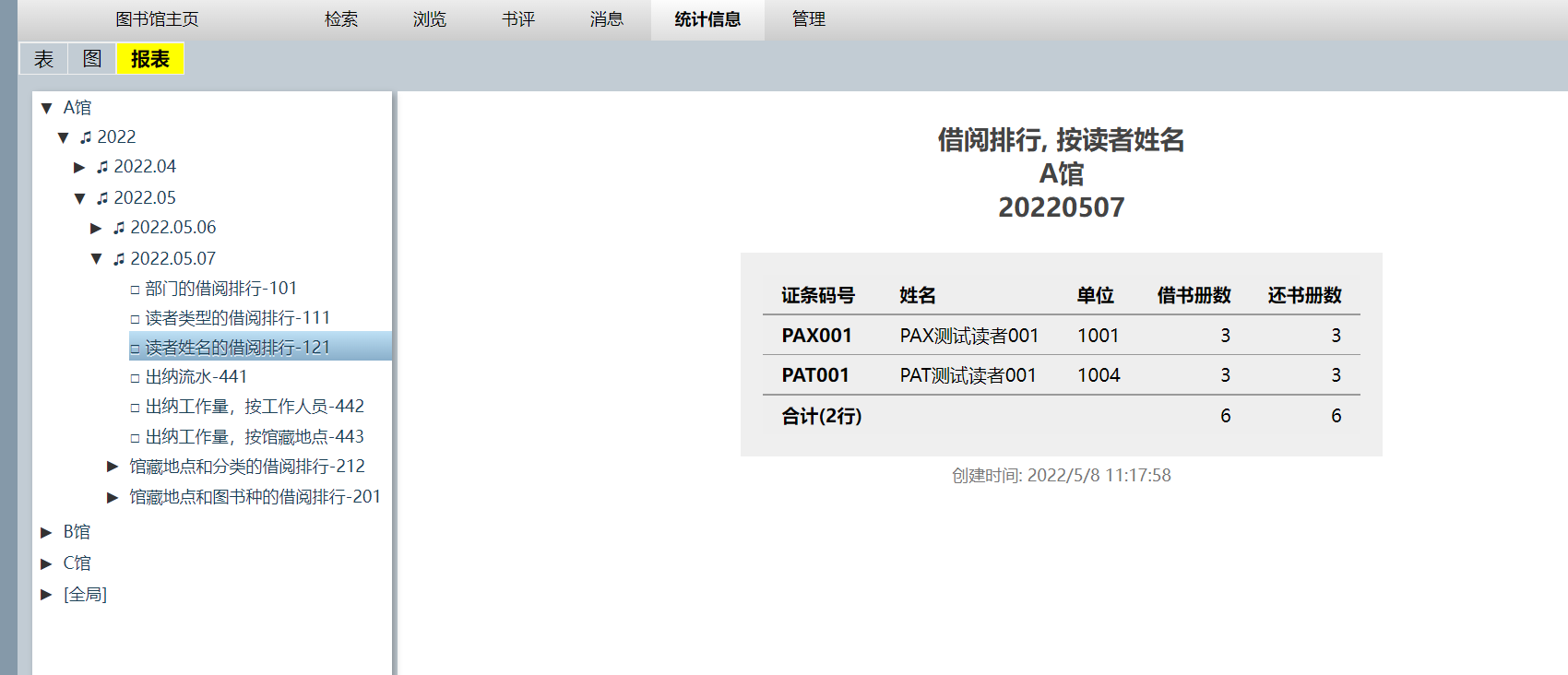The width and height of the screenshot is (1568, 675).
Task: Click the square icon before 出纳工作量，按工作人员-442
Action: click(x=135, y=408)
